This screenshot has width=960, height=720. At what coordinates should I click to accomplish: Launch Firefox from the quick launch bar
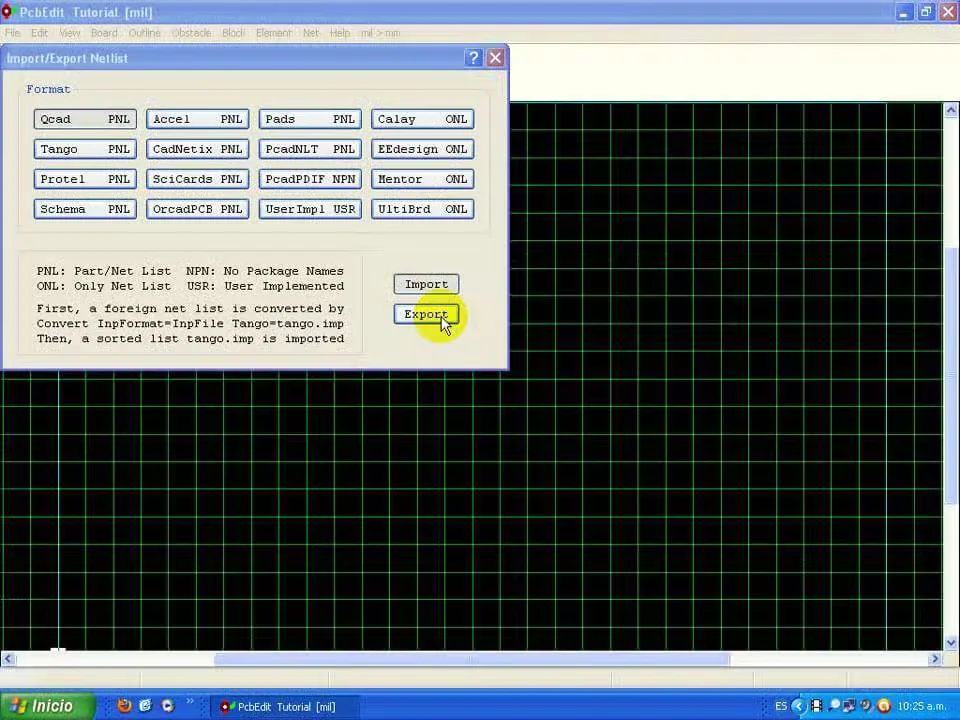pyautogui.click(x=124, y=706)
